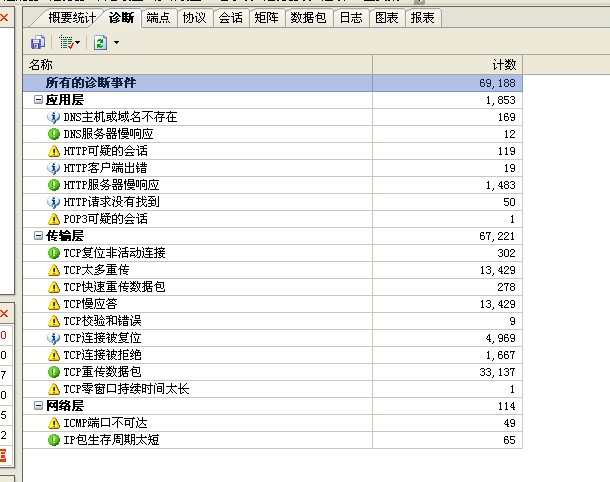The height and width of the screenshot is (482, 610).
Task: Collapse the 网络层 tree node
Action: [38, 406]
